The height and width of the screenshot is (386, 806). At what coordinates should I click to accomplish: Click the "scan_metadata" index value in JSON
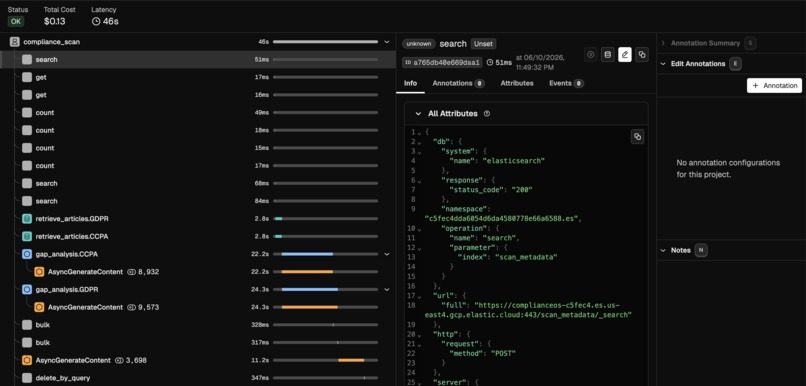tap(525, 257)
